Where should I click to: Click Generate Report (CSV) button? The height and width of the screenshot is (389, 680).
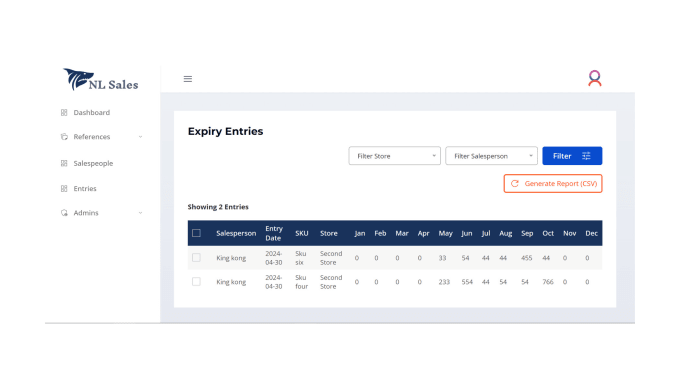(x=553, y=184)
